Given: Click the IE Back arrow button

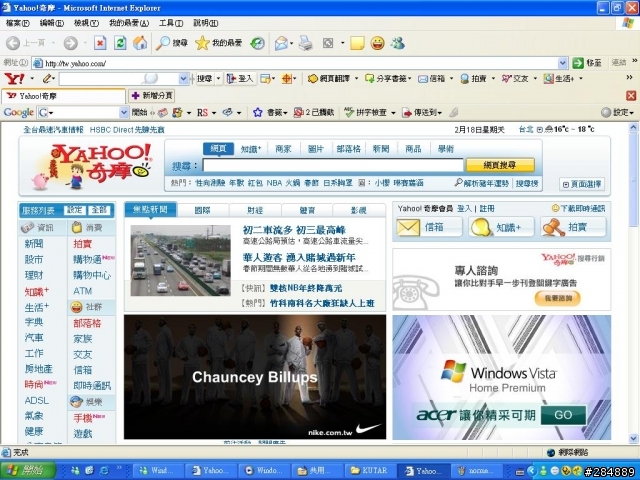Looking at the screenshot, I should tap(13, 43).
